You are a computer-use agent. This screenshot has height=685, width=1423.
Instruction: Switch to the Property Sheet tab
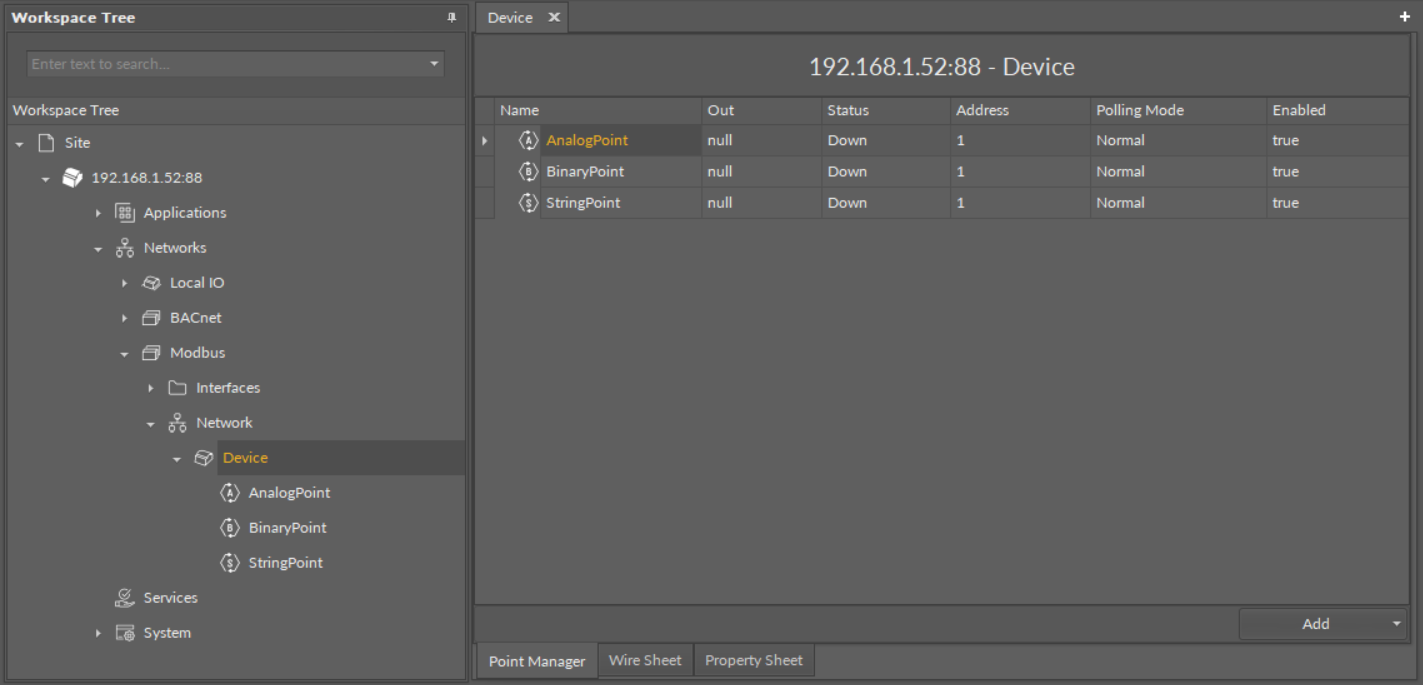[753, 661]
